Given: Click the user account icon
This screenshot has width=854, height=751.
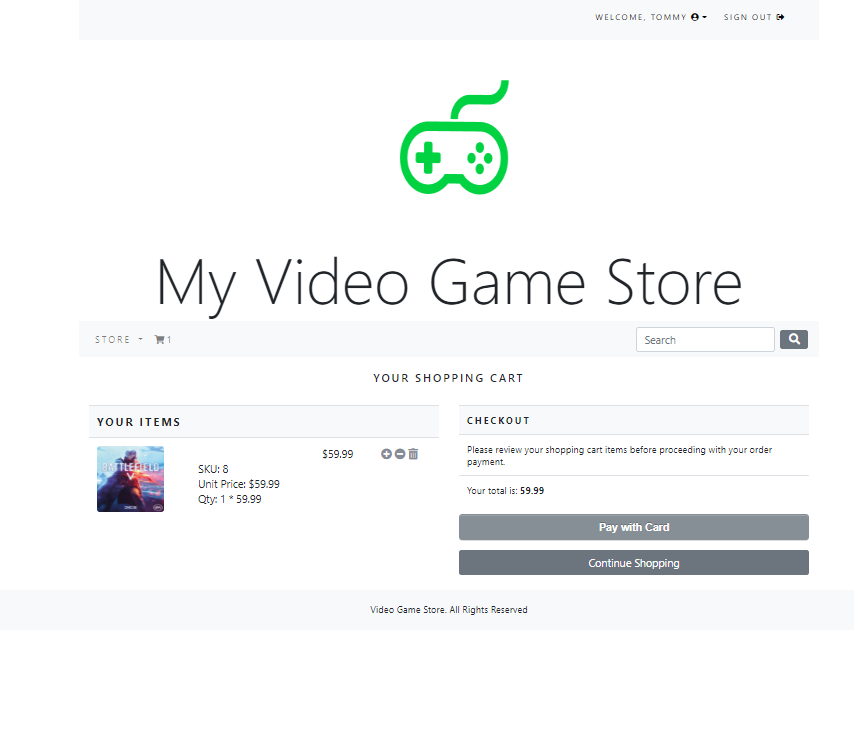Looking at the screenshot, I should tap(694, 16).
